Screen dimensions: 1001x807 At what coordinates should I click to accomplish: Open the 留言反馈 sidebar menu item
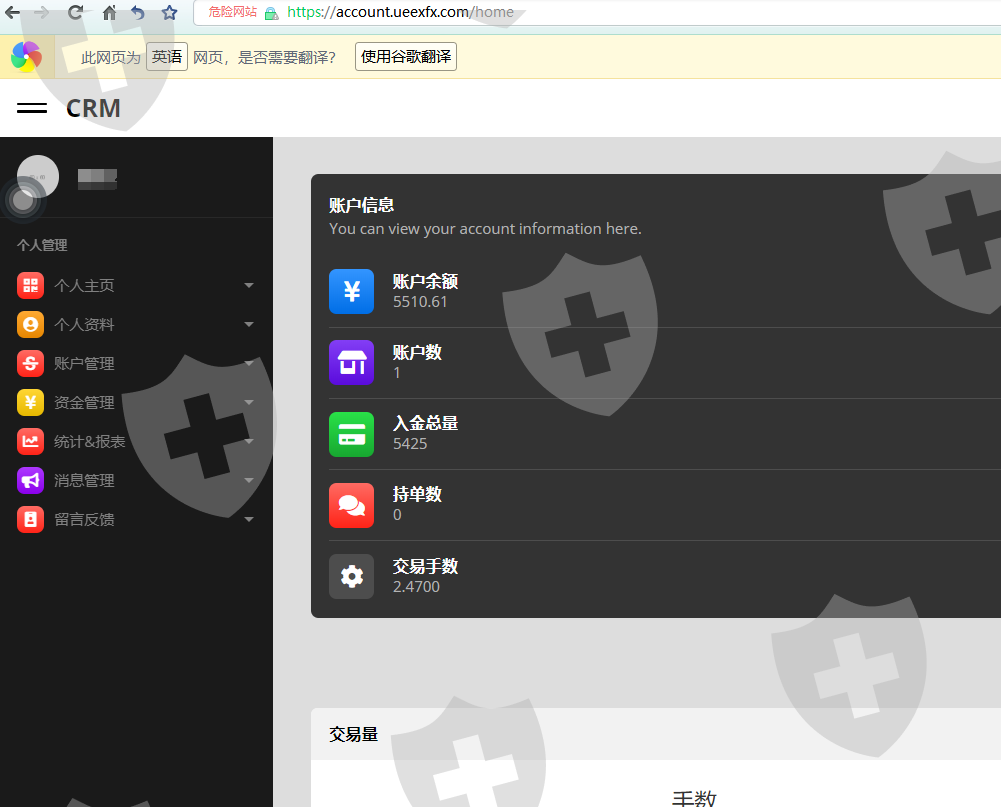tap(84, 520)
